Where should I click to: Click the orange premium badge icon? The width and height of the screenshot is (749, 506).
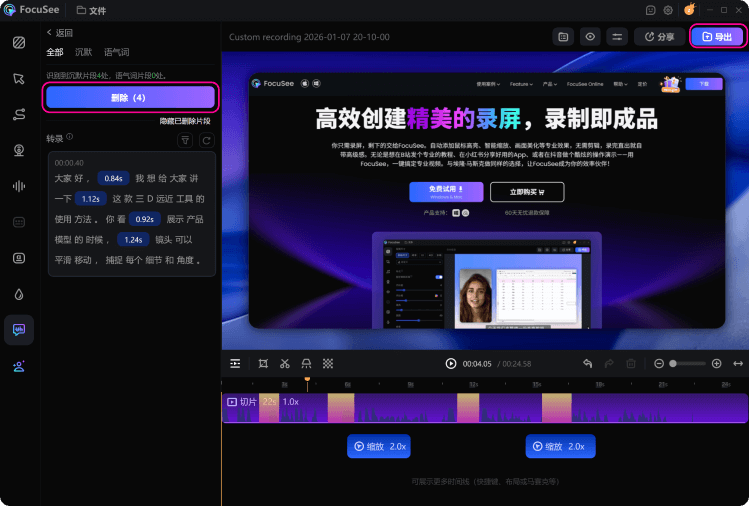[690, 9]
